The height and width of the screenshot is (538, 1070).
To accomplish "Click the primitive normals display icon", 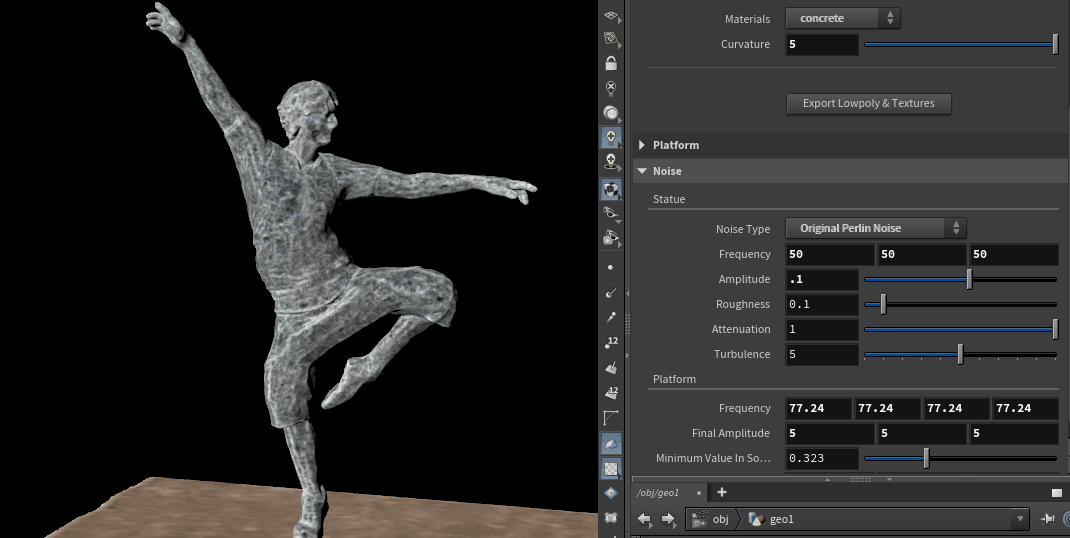I will point(611,368).
